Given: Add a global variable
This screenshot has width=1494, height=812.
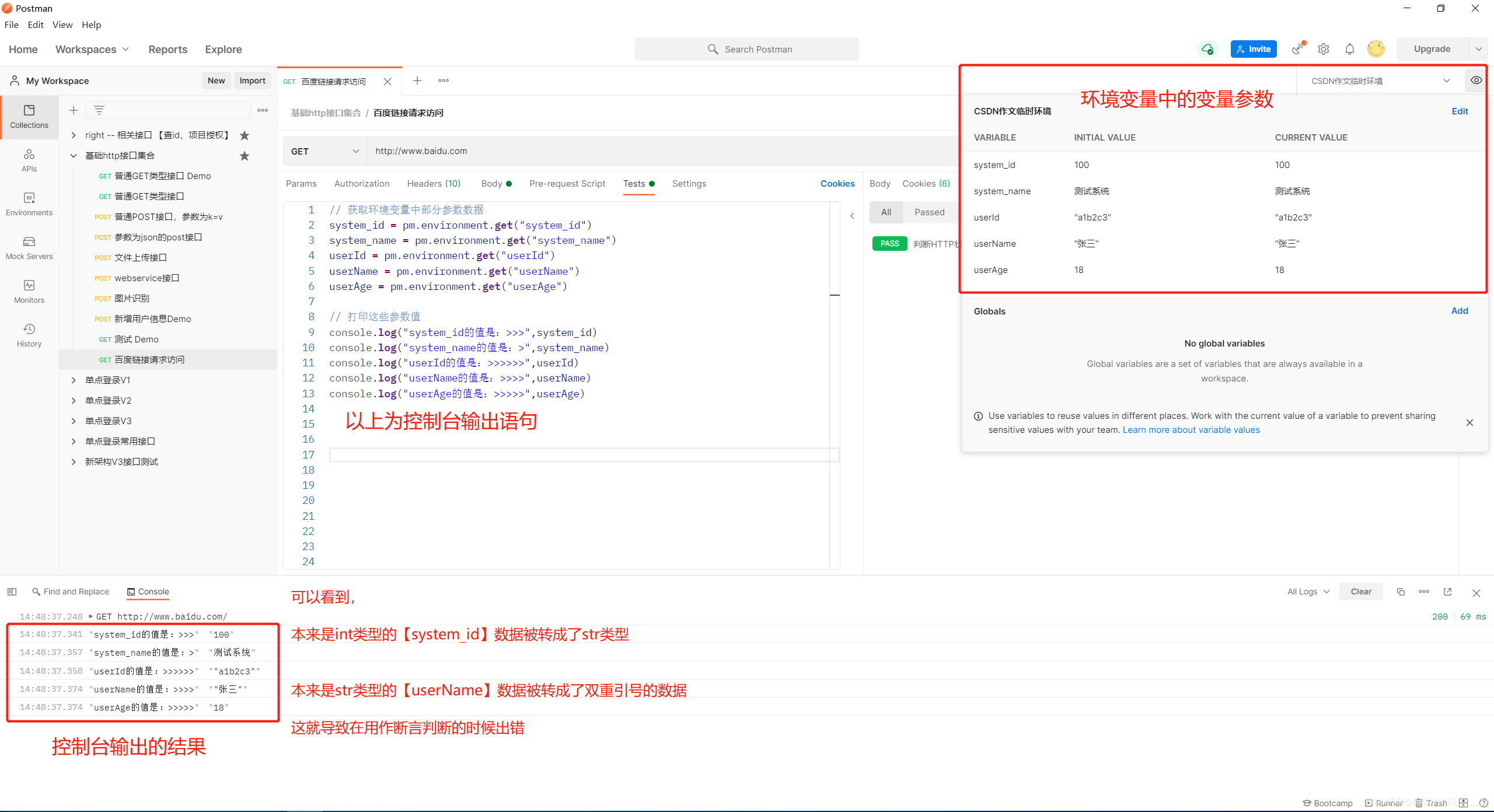Looking at the screenshot, I should point(1460,311).
